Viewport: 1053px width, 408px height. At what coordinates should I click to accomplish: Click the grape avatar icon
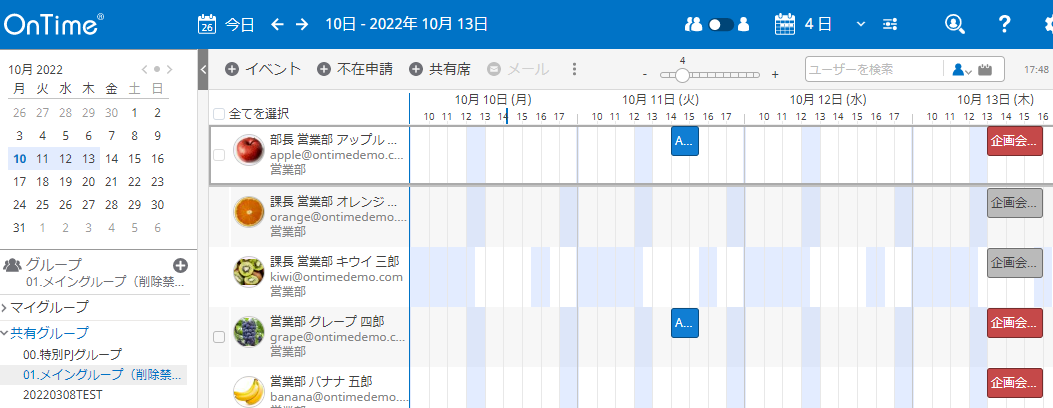pos(248,332)
